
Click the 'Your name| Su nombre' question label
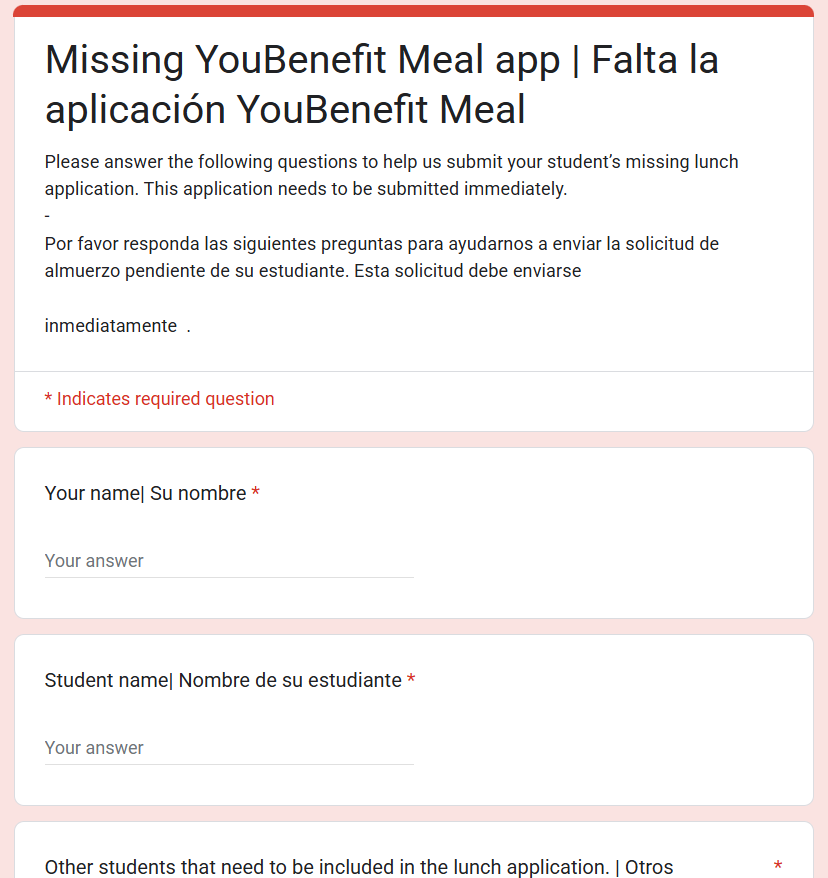click(145, 493)
